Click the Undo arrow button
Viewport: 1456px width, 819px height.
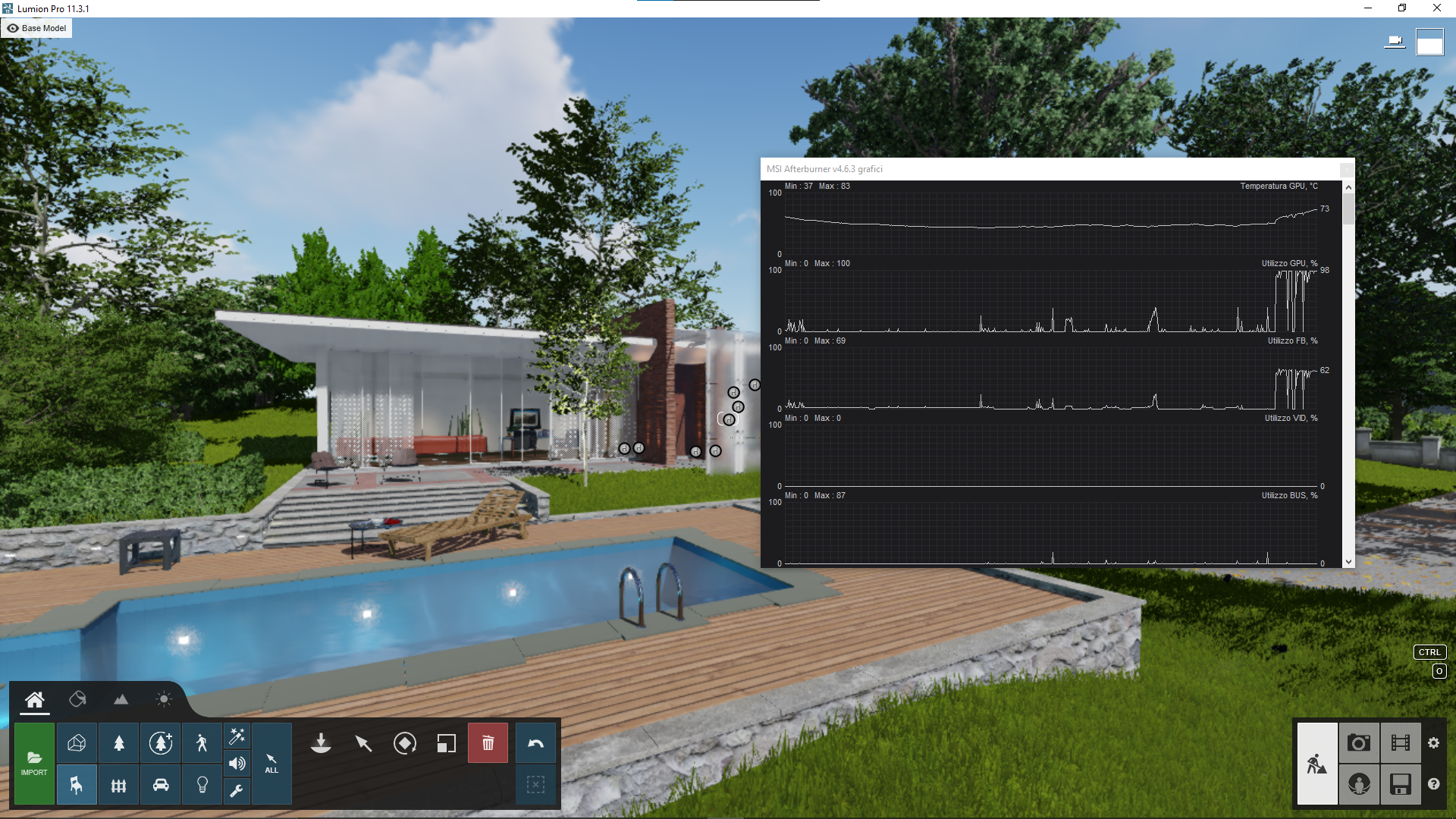point(535,743)
